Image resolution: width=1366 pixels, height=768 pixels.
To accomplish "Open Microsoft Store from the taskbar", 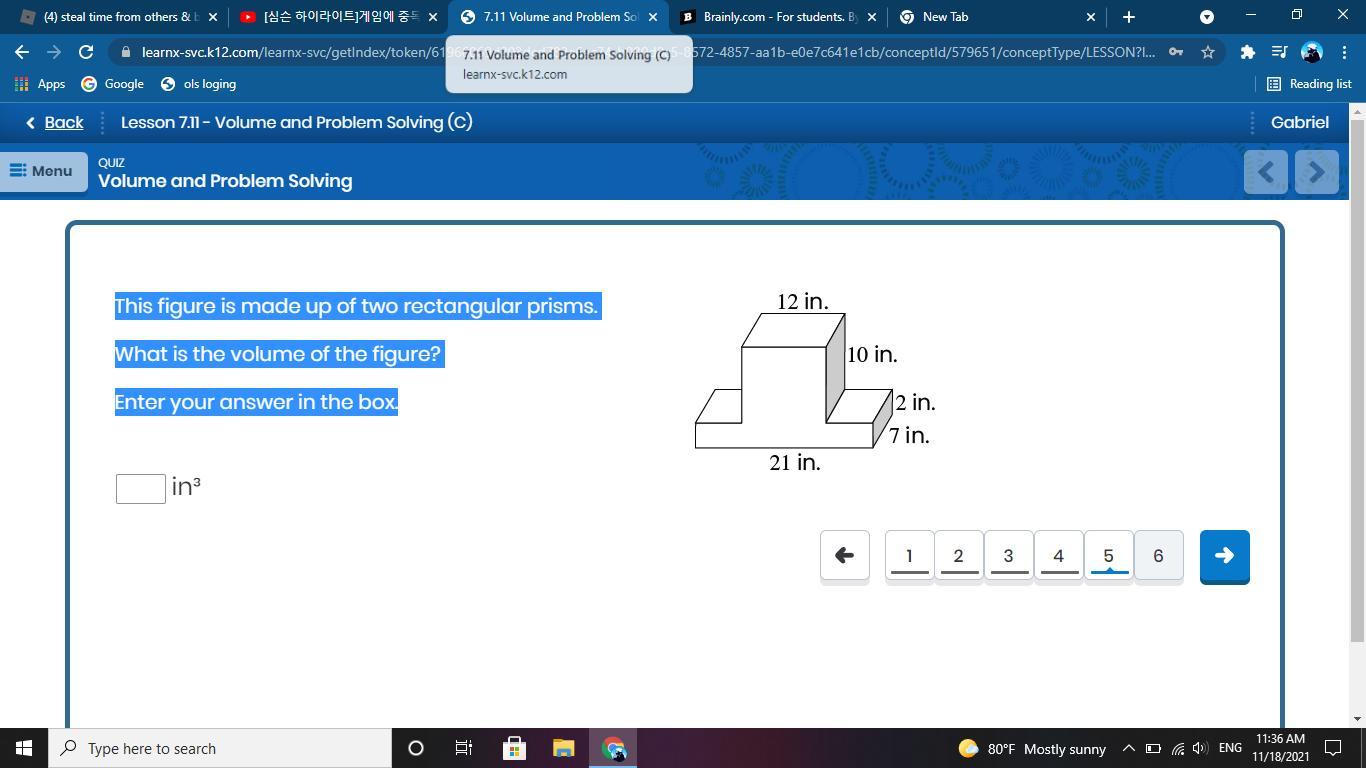I will (514, 748).
